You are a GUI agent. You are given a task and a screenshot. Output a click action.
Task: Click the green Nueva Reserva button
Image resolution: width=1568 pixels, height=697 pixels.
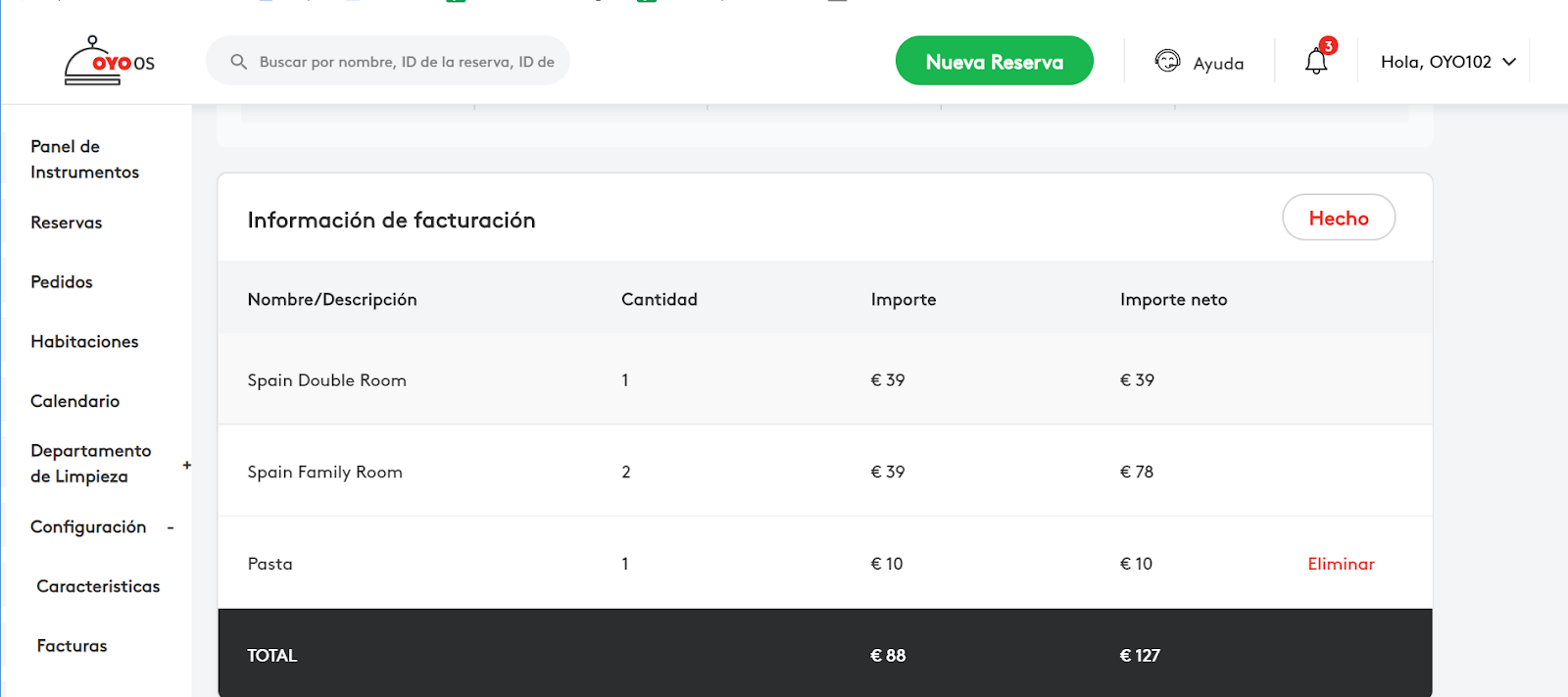pos(995,61)
